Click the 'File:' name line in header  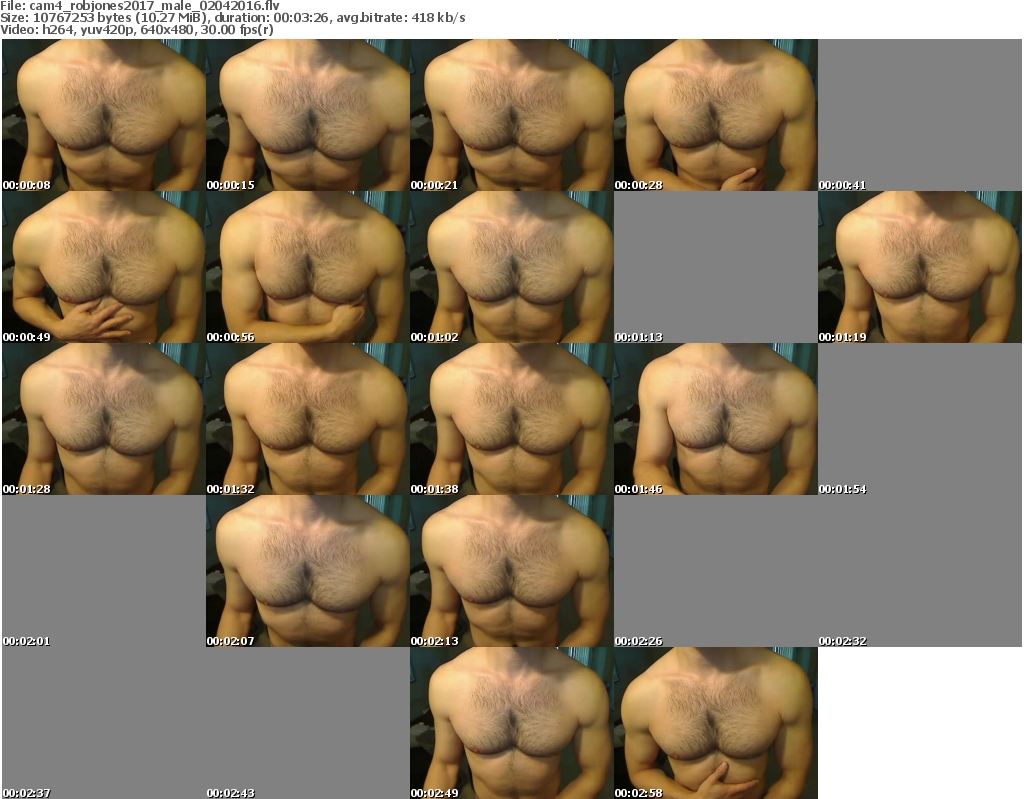(140, 6)
